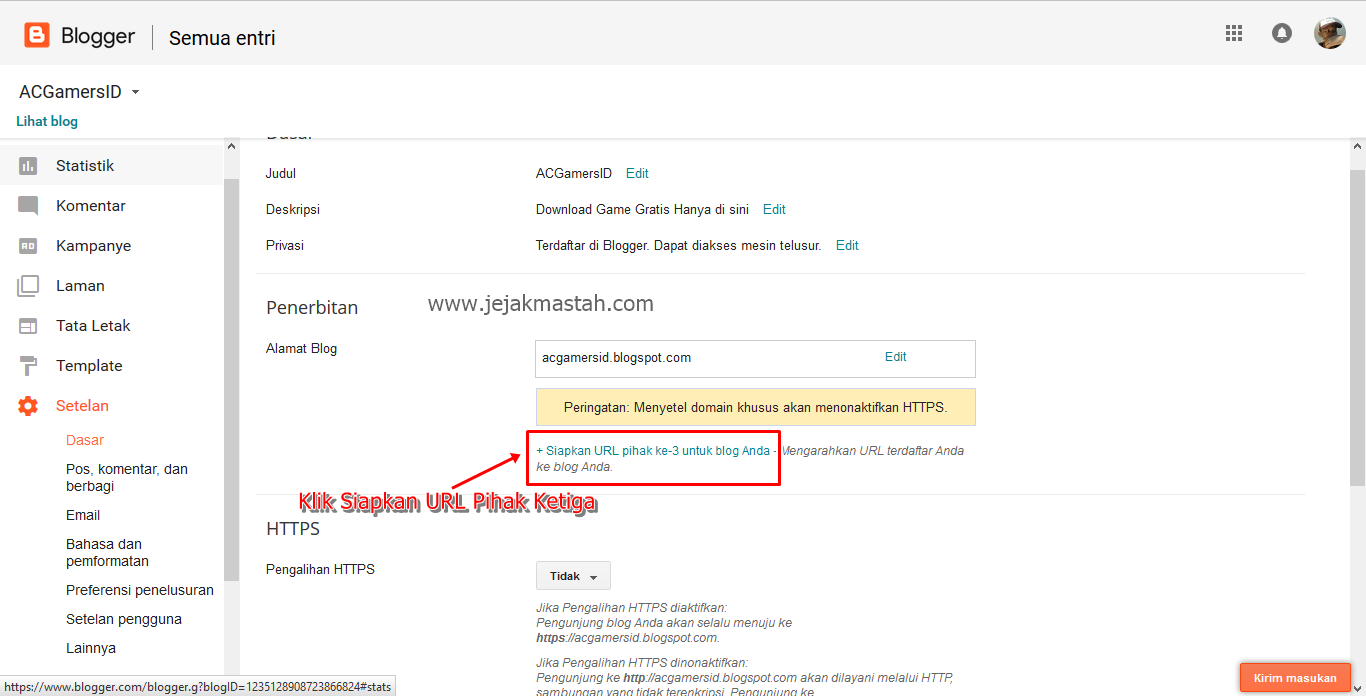The width and height of the screenshot is (1366, 696).
Task: Click the Alamat Blog label
Action: click(301, 349)
